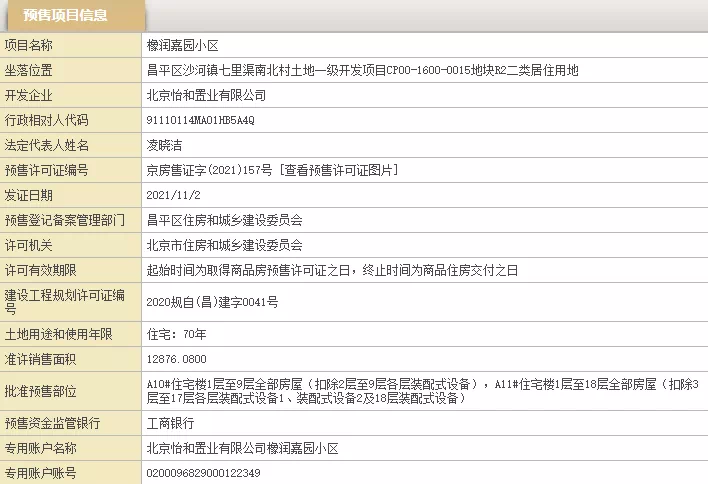Click the 预售登记备案管理部门 label
Screen dimensions: 708x484
coord(65,220)
